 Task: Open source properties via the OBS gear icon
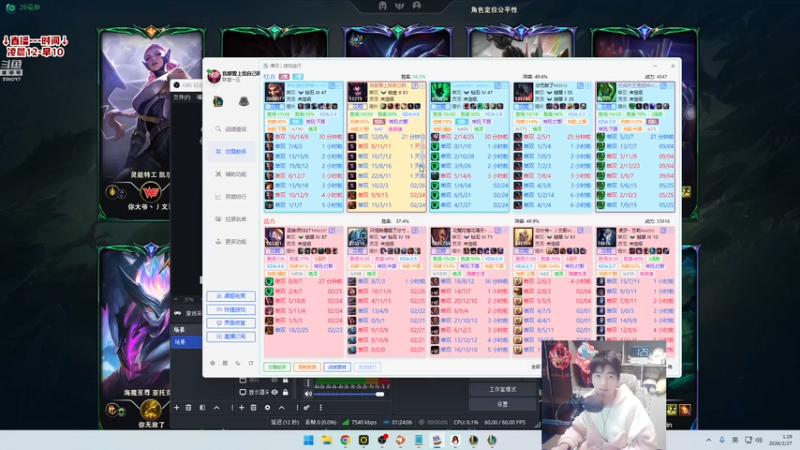267,408
